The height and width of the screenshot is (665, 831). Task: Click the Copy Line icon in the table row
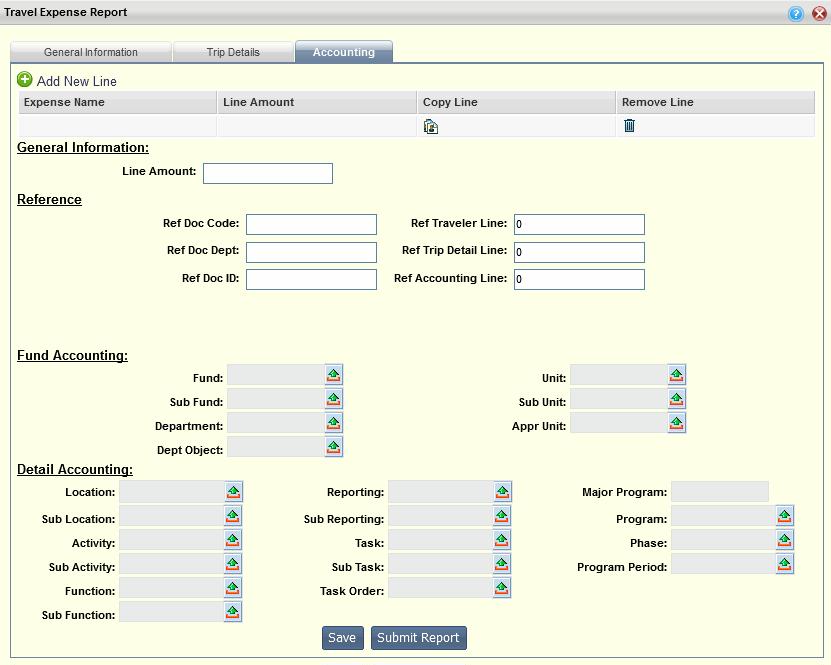point(430,127)
